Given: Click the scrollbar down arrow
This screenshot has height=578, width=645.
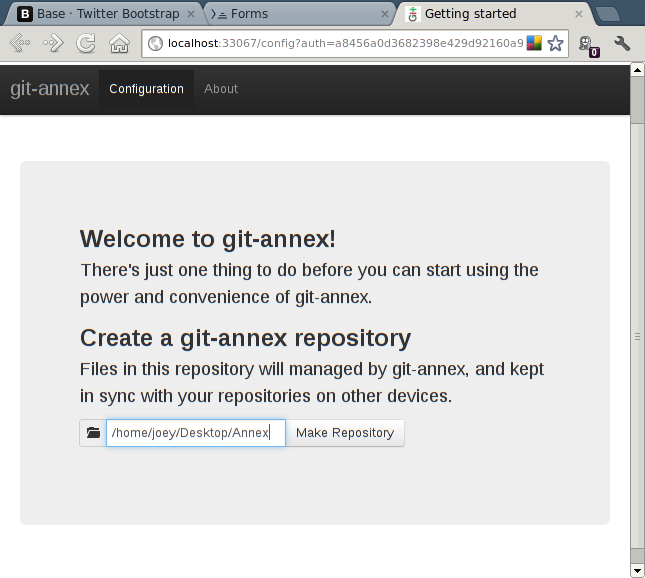Looking at the screenshot, I should [x=637, y=571].
